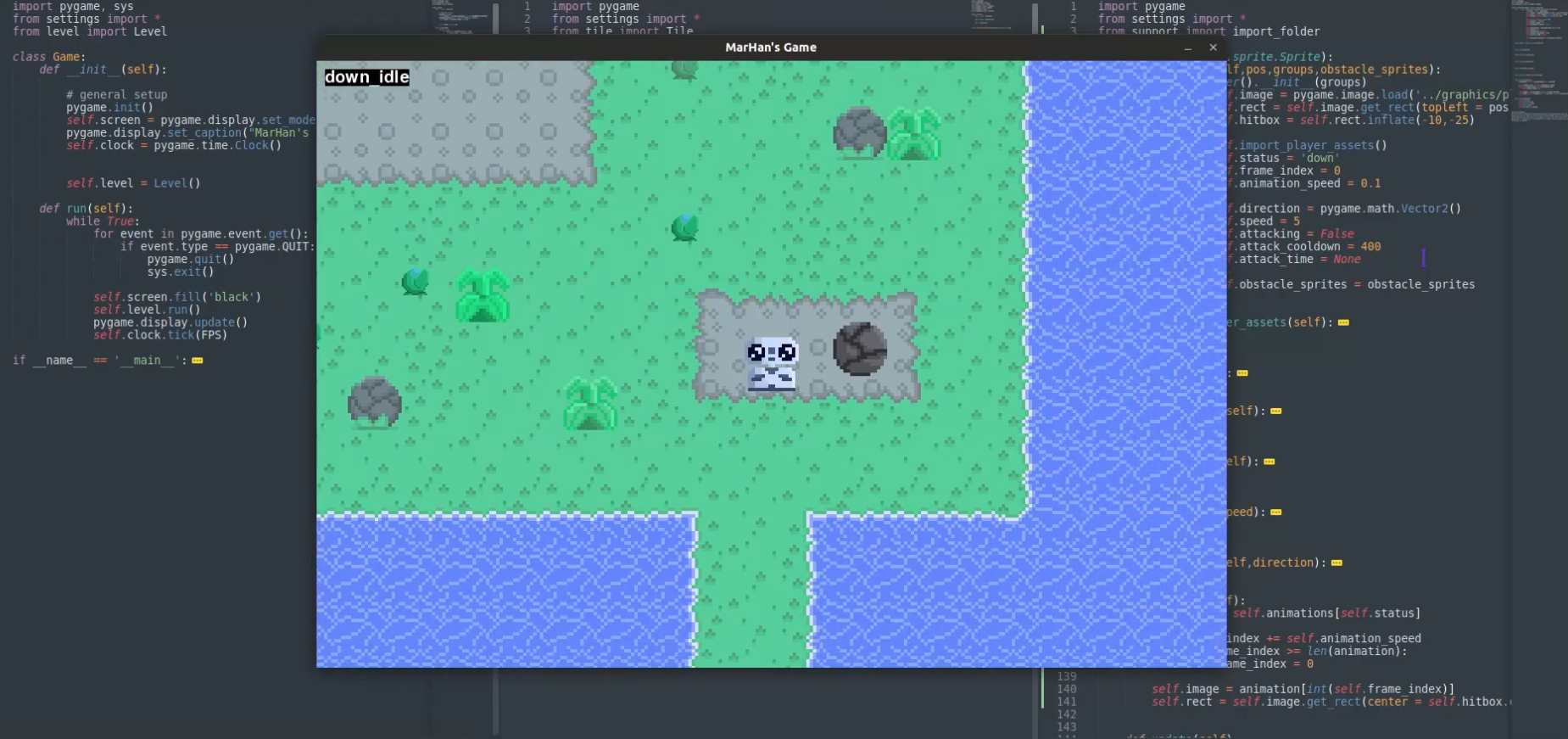The image size is (1568, 739).
Task: Click the dark boulder beside the player
Action: click(859, 349)
